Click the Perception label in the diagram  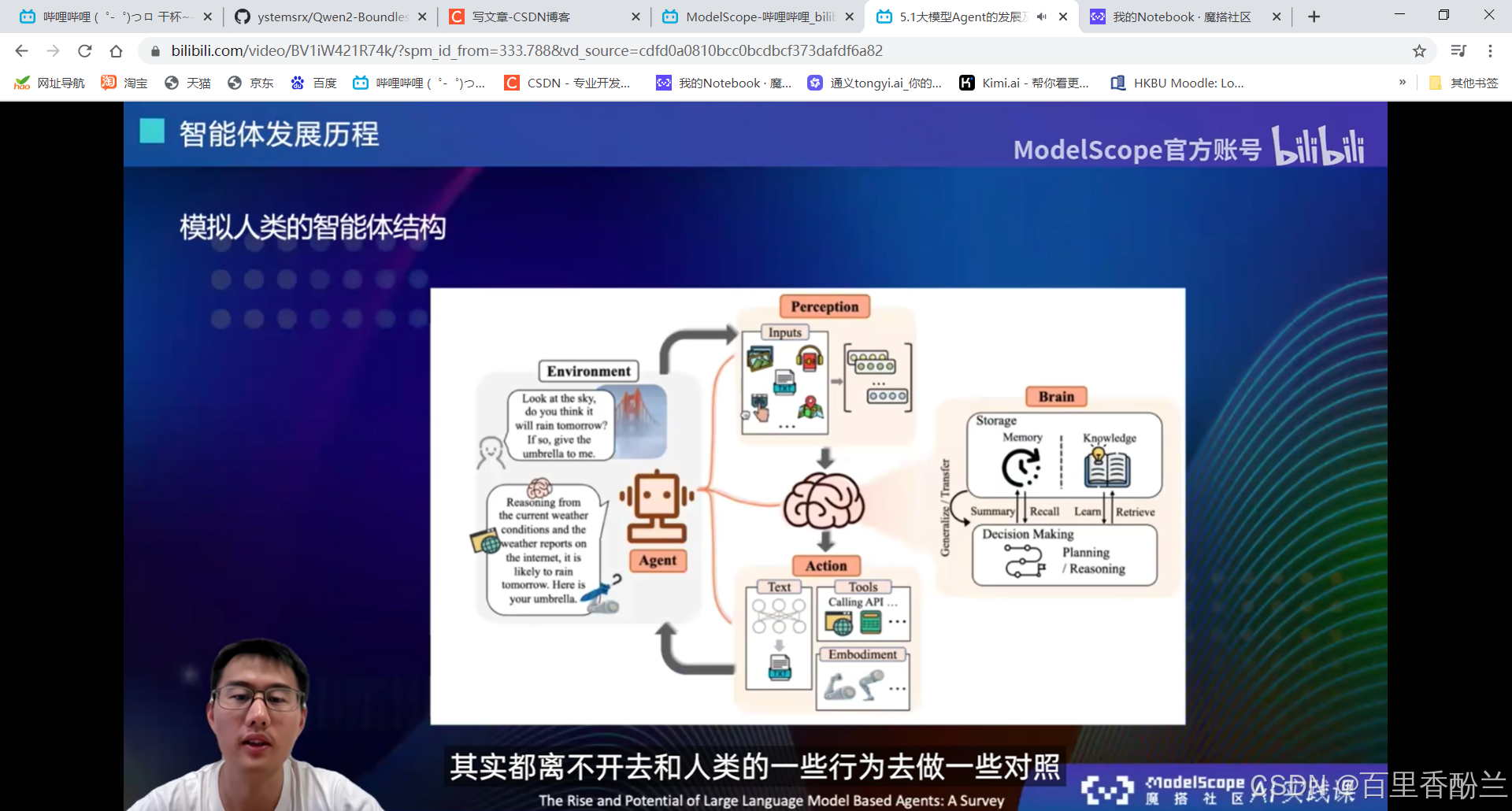pos(825,306)
